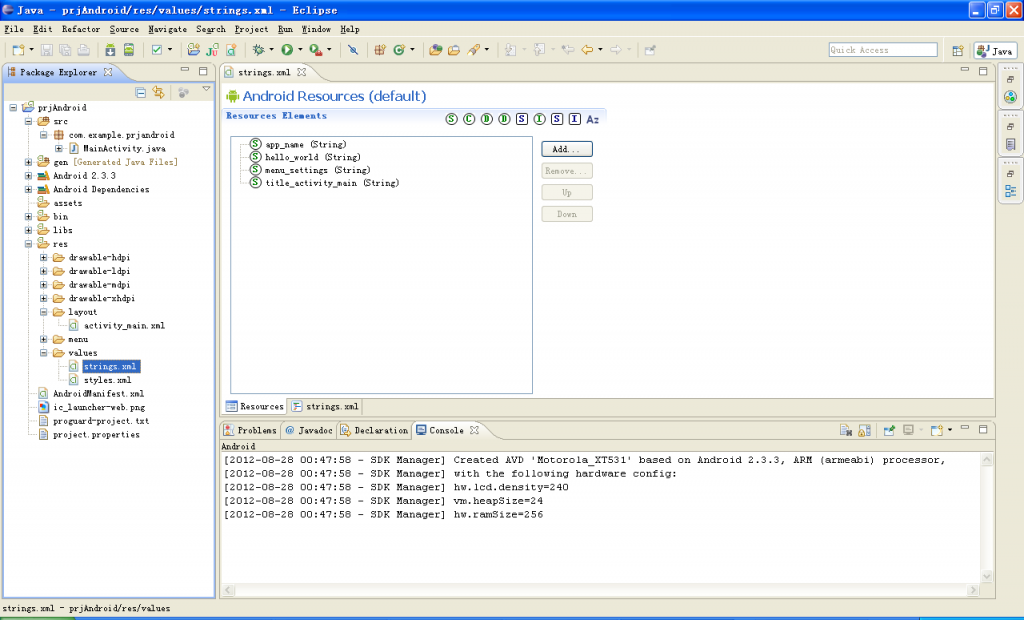
Task: Click Link with Editor in Package Explorer
Action: pos(158,93)
